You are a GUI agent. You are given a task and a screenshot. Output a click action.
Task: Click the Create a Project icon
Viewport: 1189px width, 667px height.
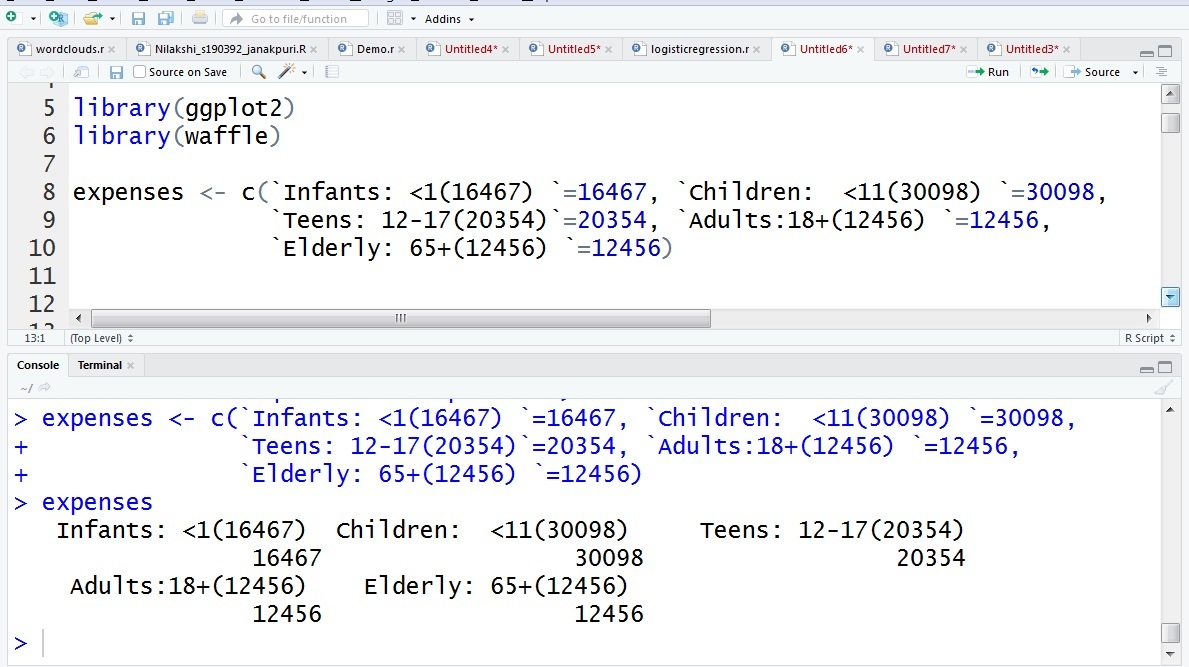coord(58,18)
